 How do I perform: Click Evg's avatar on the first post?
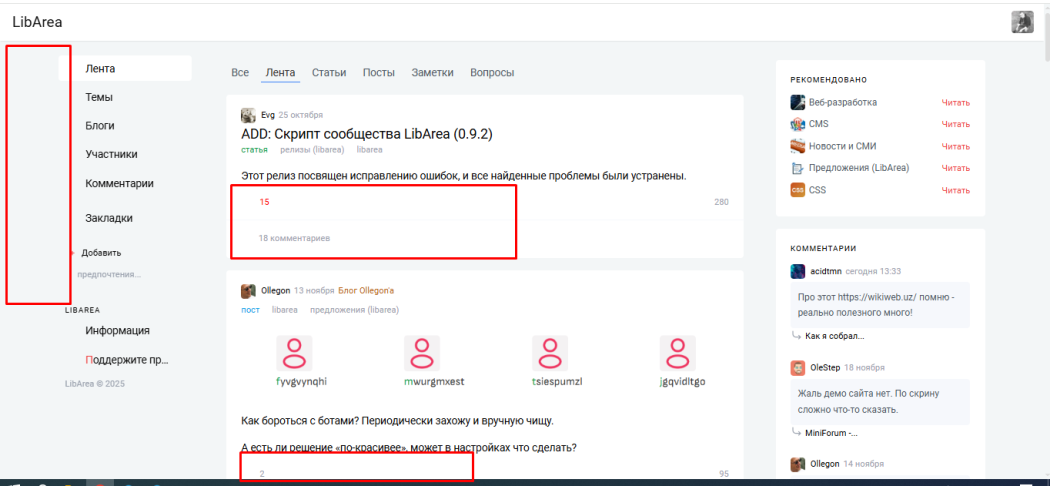coord(248,115)
